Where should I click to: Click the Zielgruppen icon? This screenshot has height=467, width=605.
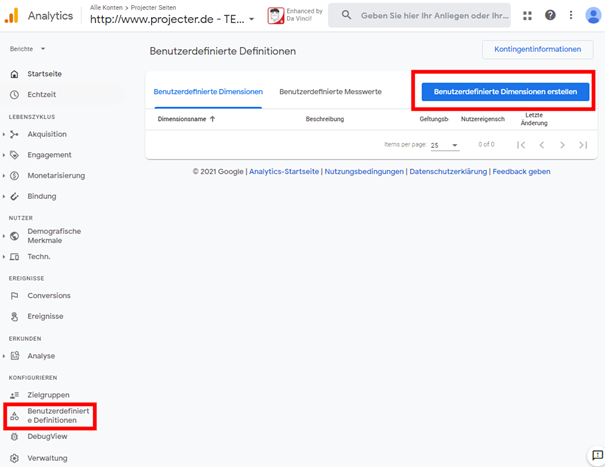pos(14,395)
